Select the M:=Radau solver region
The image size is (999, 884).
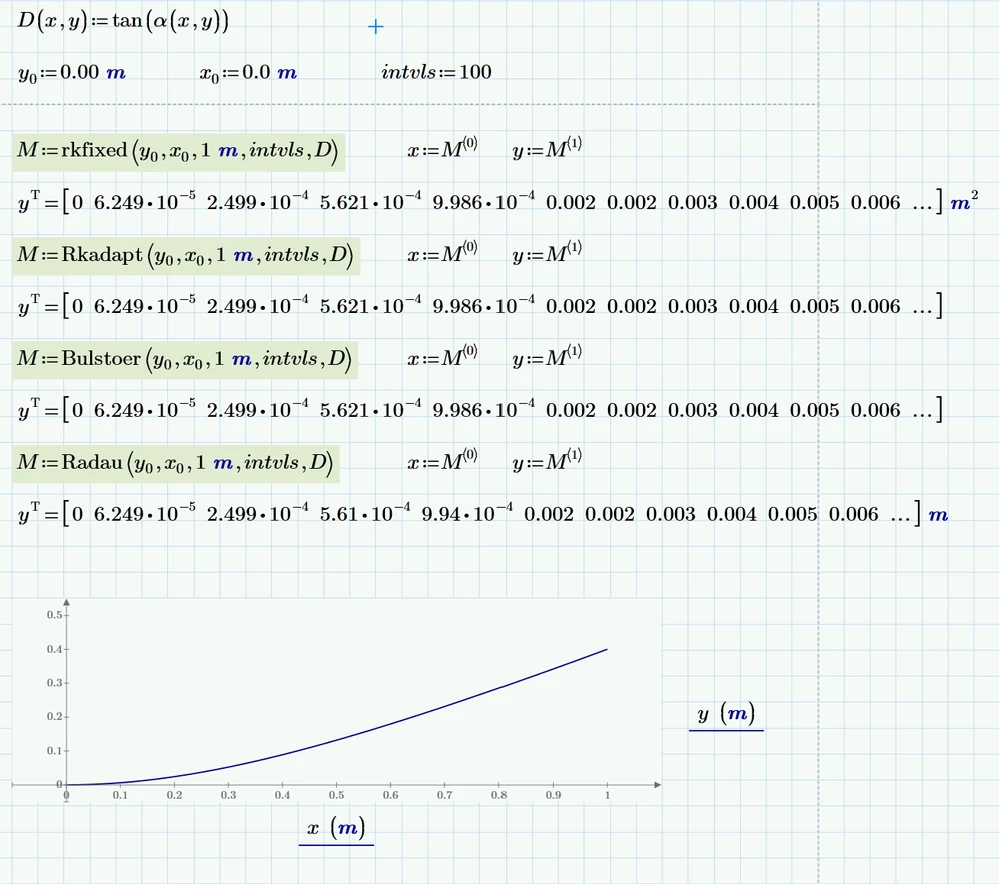click(176, 463)
